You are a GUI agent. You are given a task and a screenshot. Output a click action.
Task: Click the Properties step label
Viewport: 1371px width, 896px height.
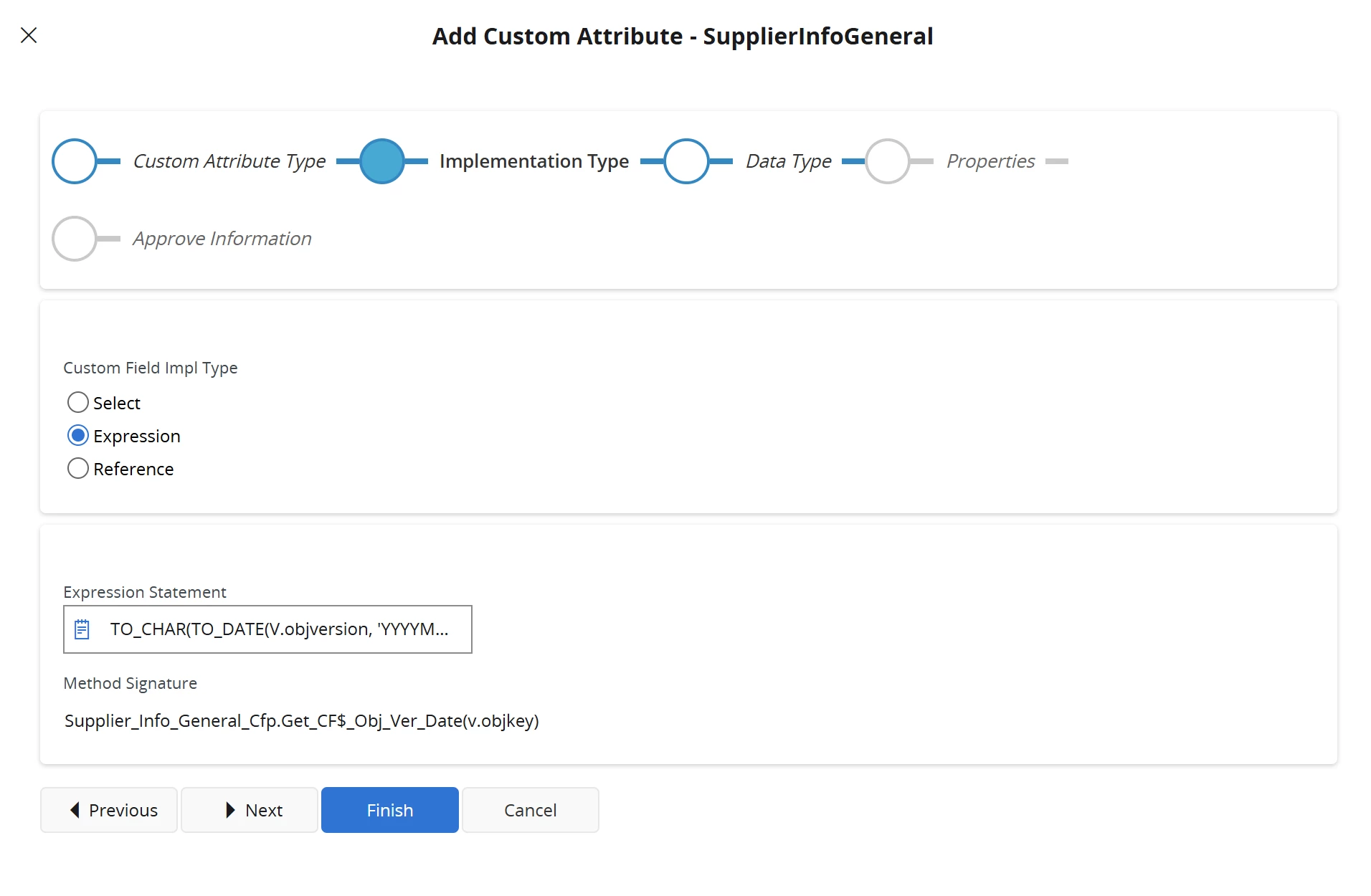coord(990,161)
